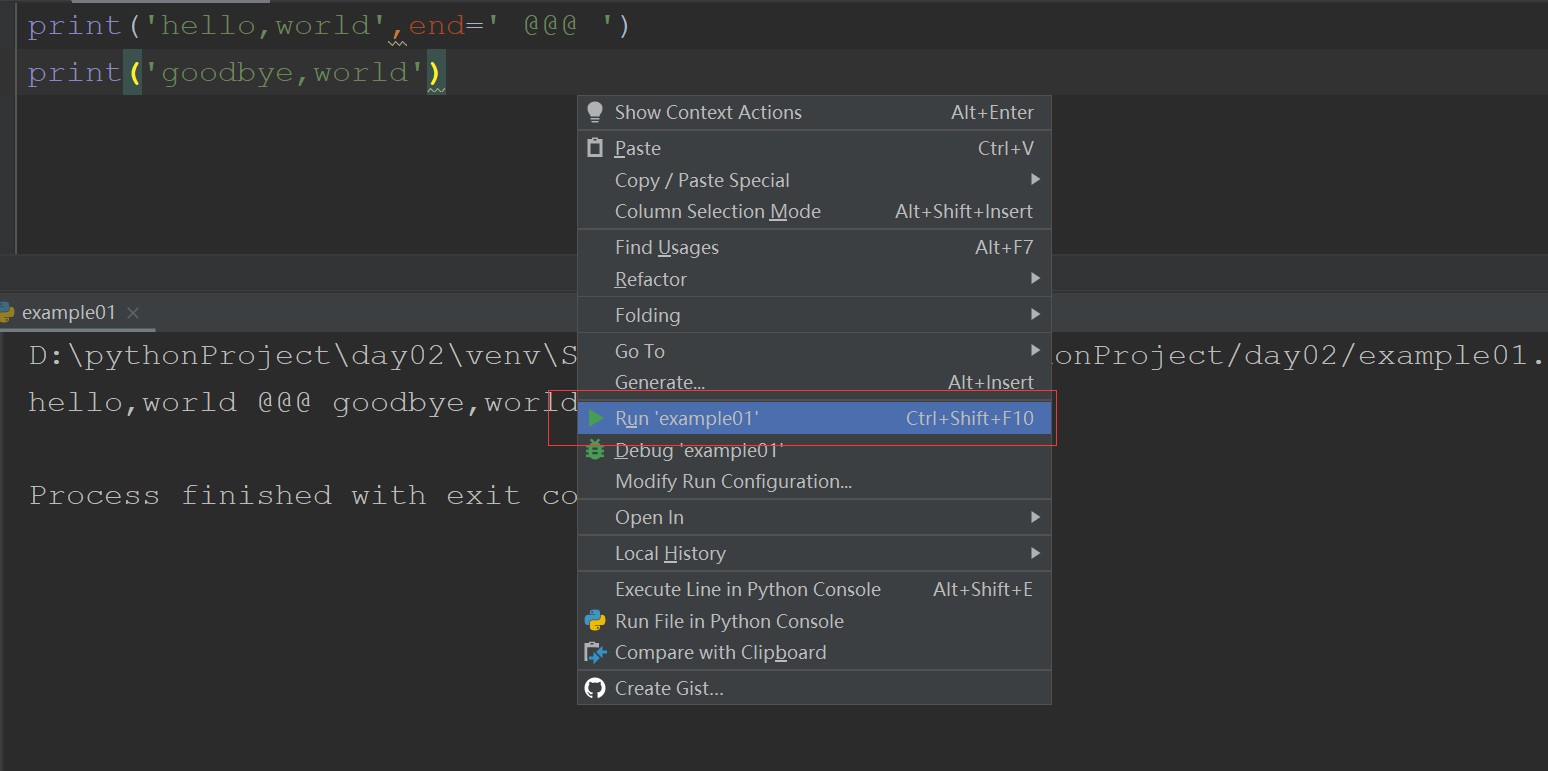Expand the Refactor submenu arrow
The image size is (1548, 771).
1036,279
